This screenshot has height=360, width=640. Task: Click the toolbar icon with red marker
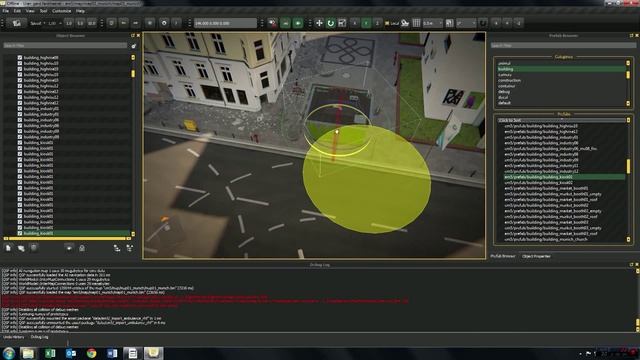(x=272, y=23)
